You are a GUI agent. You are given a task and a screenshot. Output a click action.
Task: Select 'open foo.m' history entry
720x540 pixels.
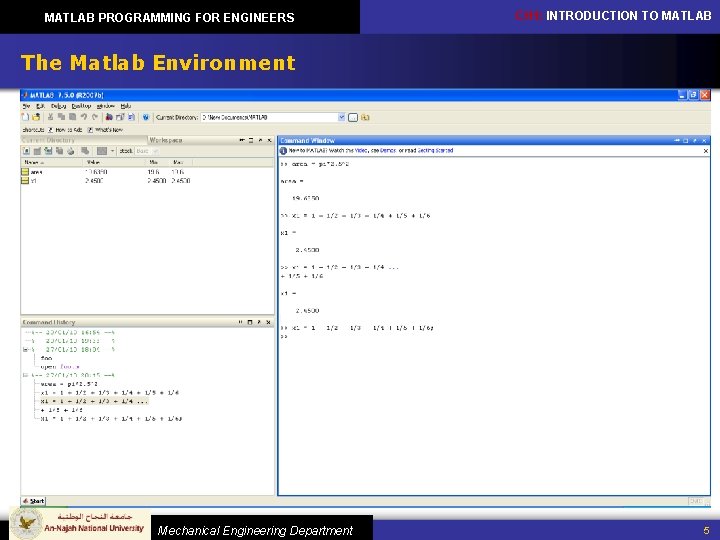[60, 367]
